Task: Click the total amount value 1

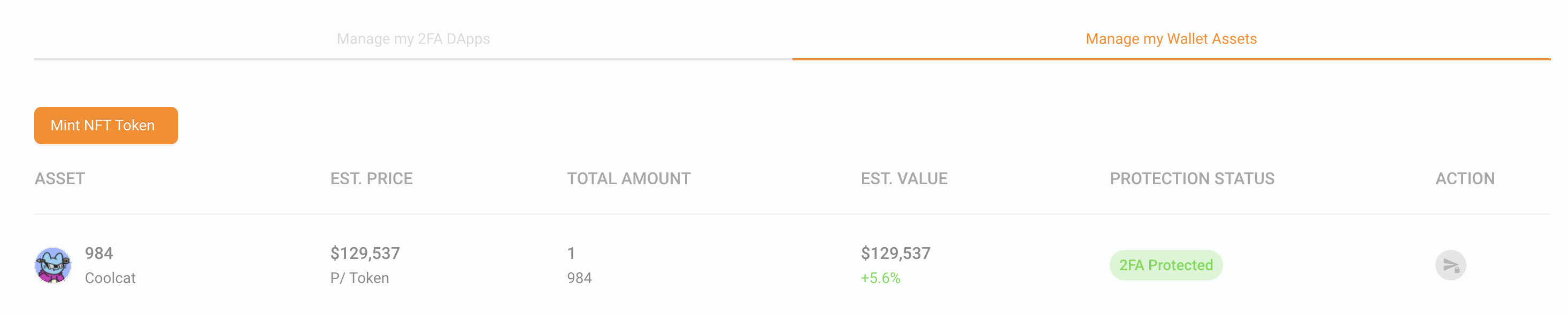Action: pyautogui.click(x=571, y=253)
